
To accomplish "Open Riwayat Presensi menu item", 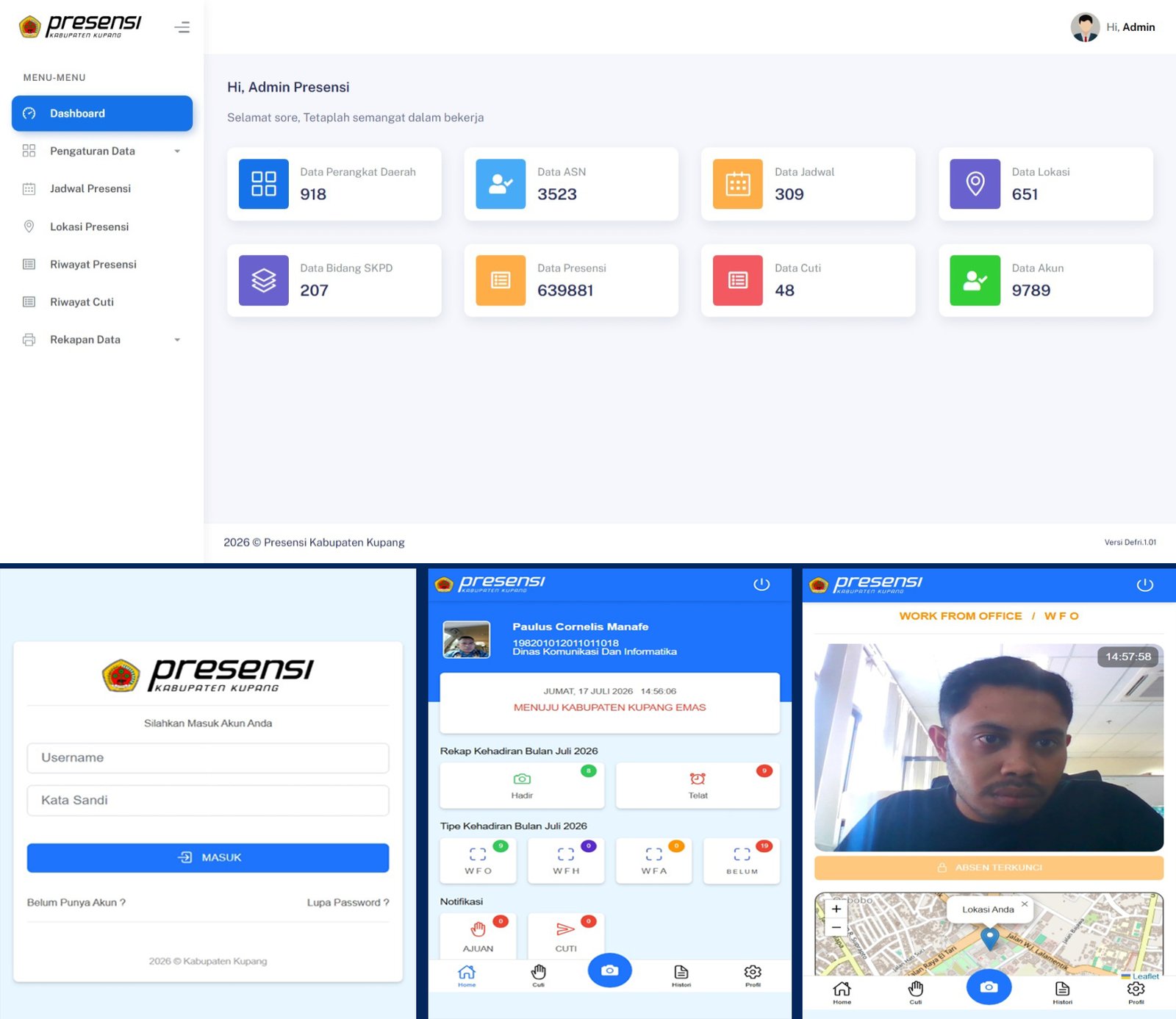I will click(93, 264).
